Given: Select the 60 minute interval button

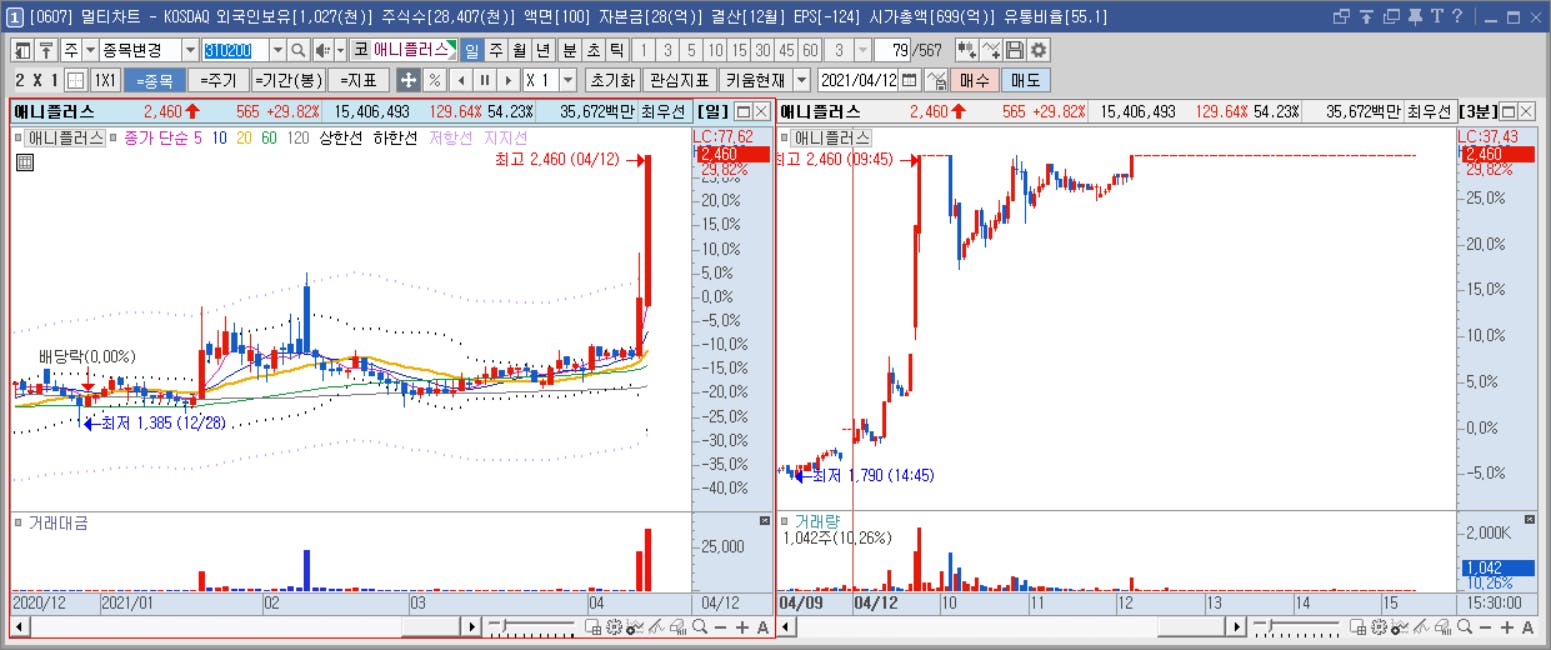Looking at the screenshot, I should (x=810, y=50).
